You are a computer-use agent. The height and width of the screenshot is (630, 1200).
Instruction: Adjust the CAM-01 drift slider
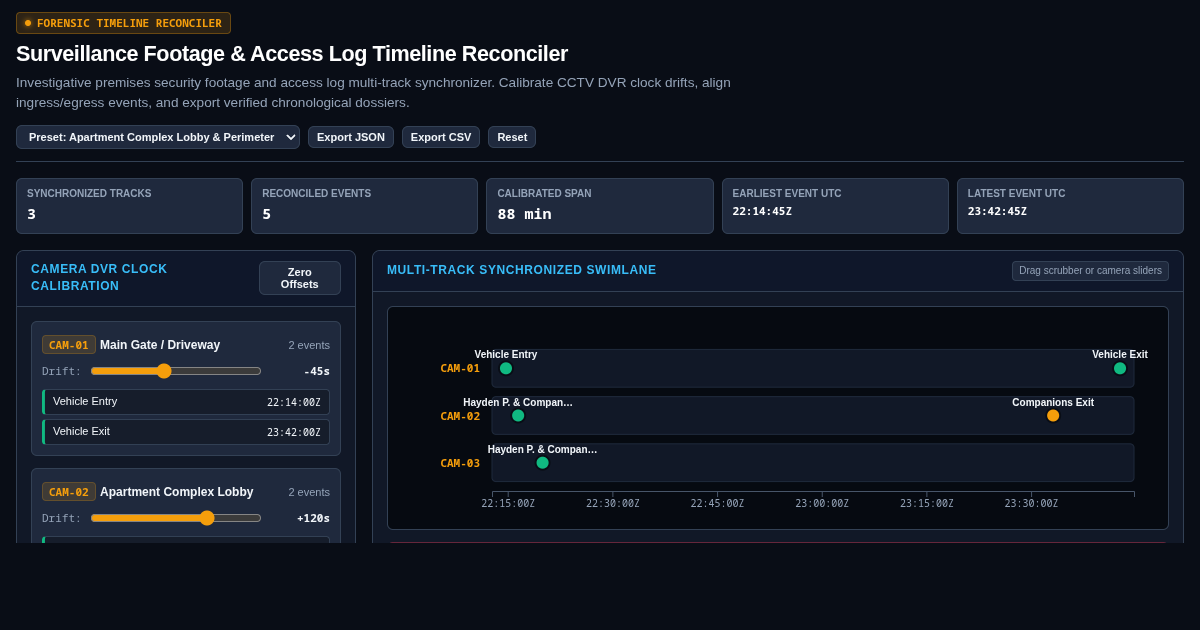[x=176, y=371]
